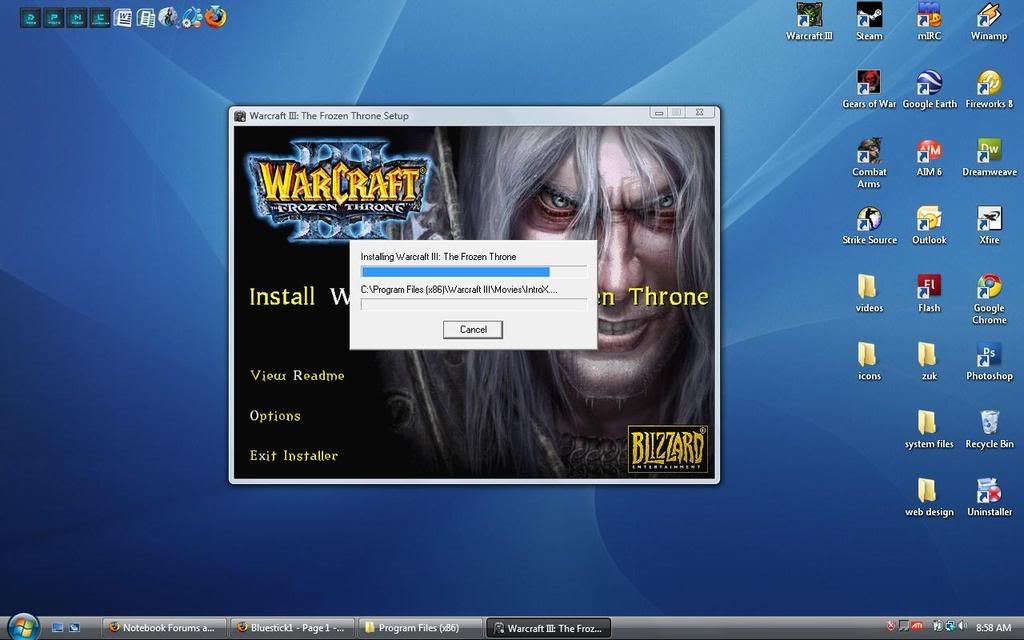Image resolution: width=1024 pixels, height=640 pixels.
Task: Click Switch Between Windows quick launch icon
Action: (x=74, y=628)
